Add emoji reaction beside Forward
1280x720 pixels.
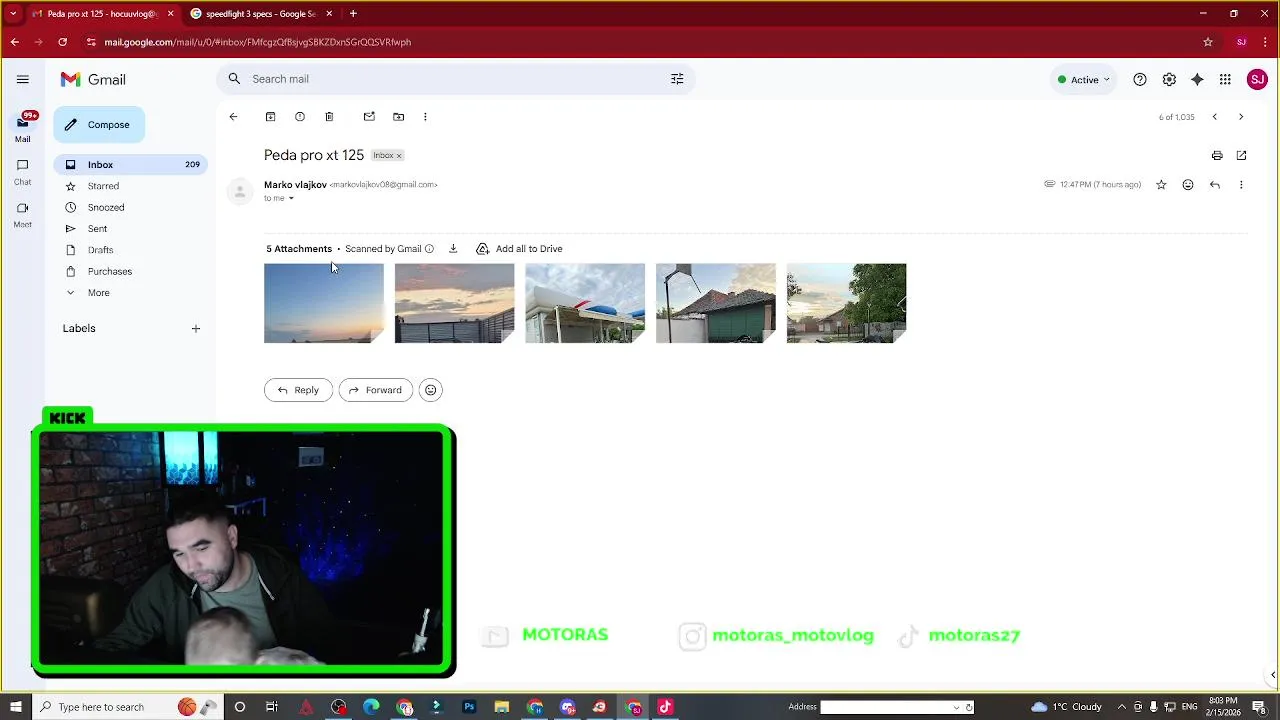click(431, 390)
